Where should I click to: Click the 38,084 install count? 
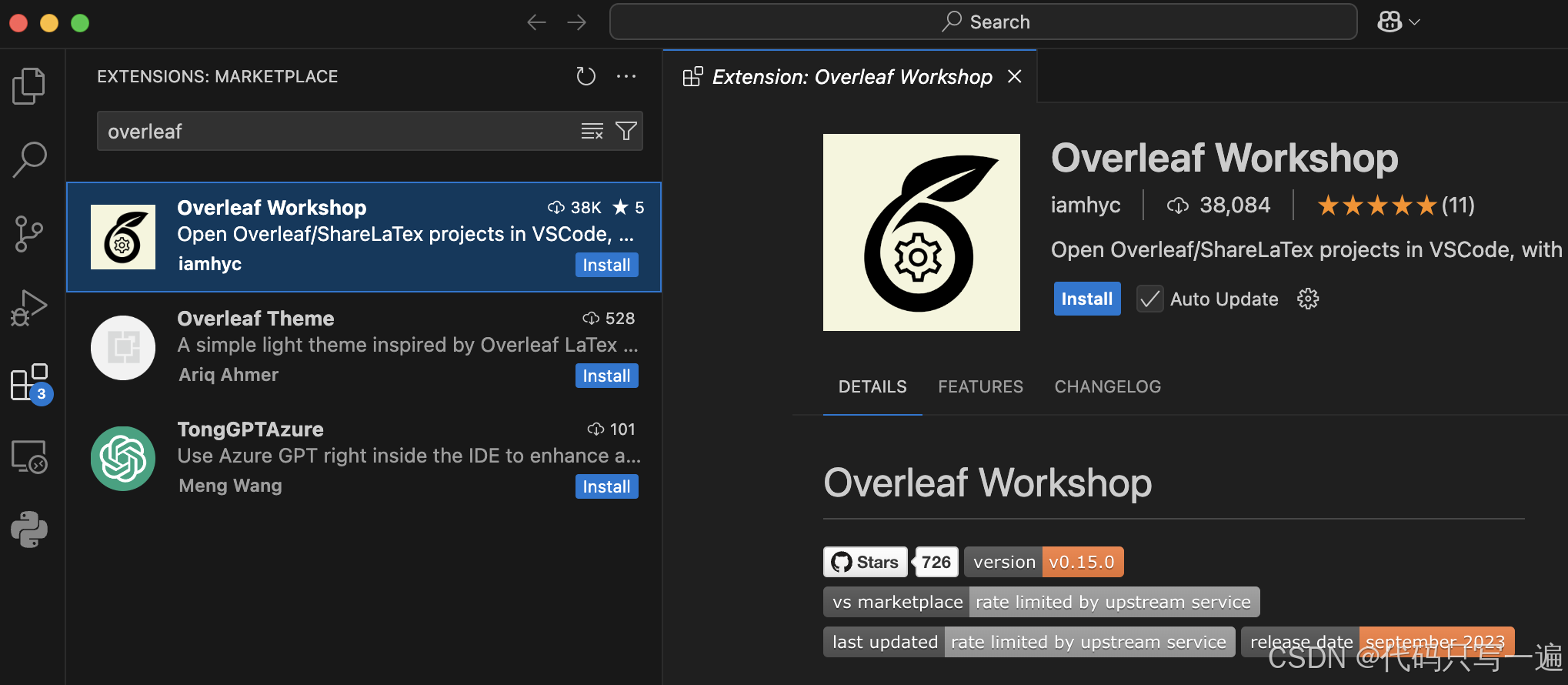pyautogui.click(x=1219, y=205)
